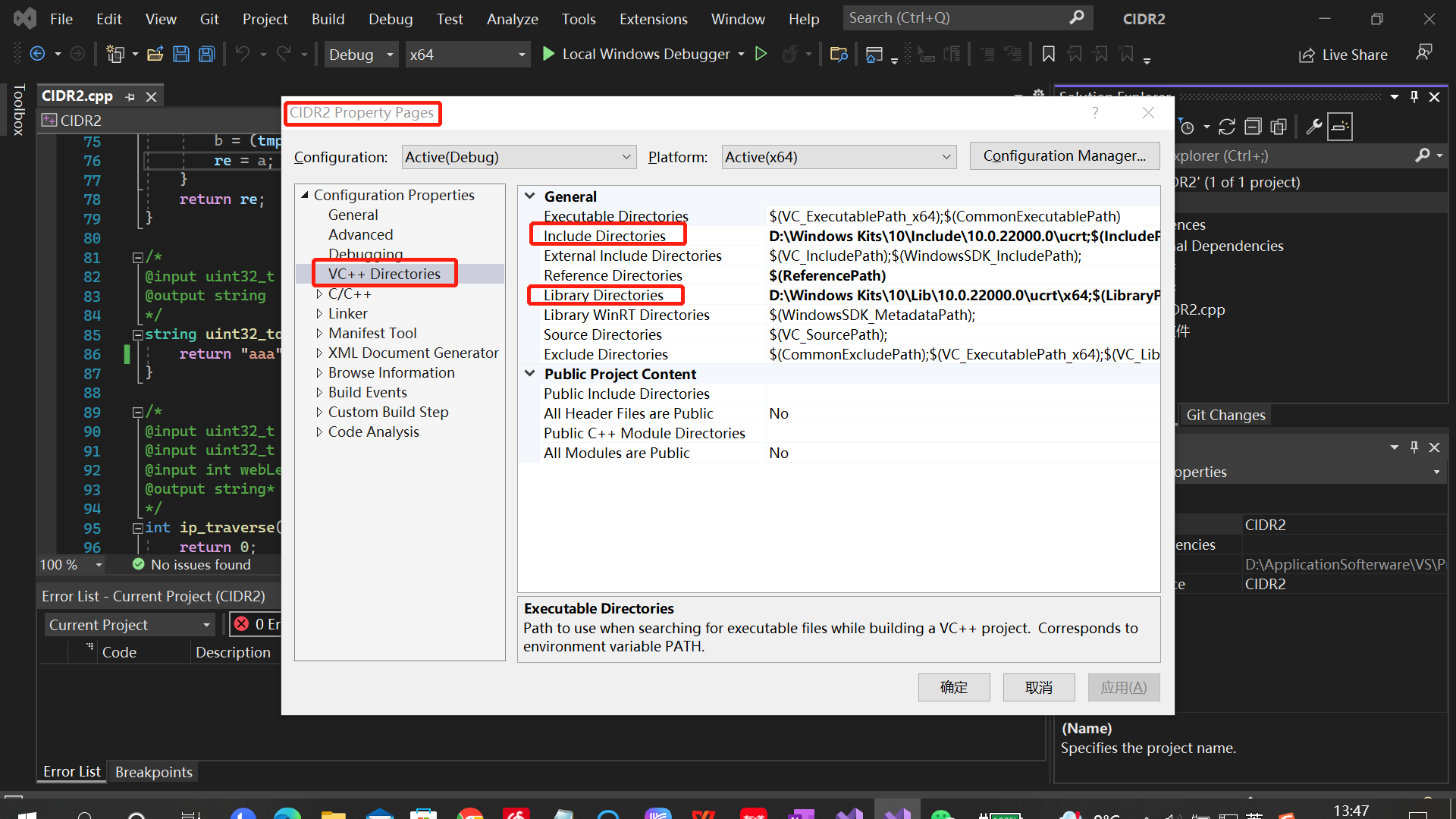Open the Configuration Active(Debug) combo box
This screenshot has height=819, width=1456.
point(519,157)
